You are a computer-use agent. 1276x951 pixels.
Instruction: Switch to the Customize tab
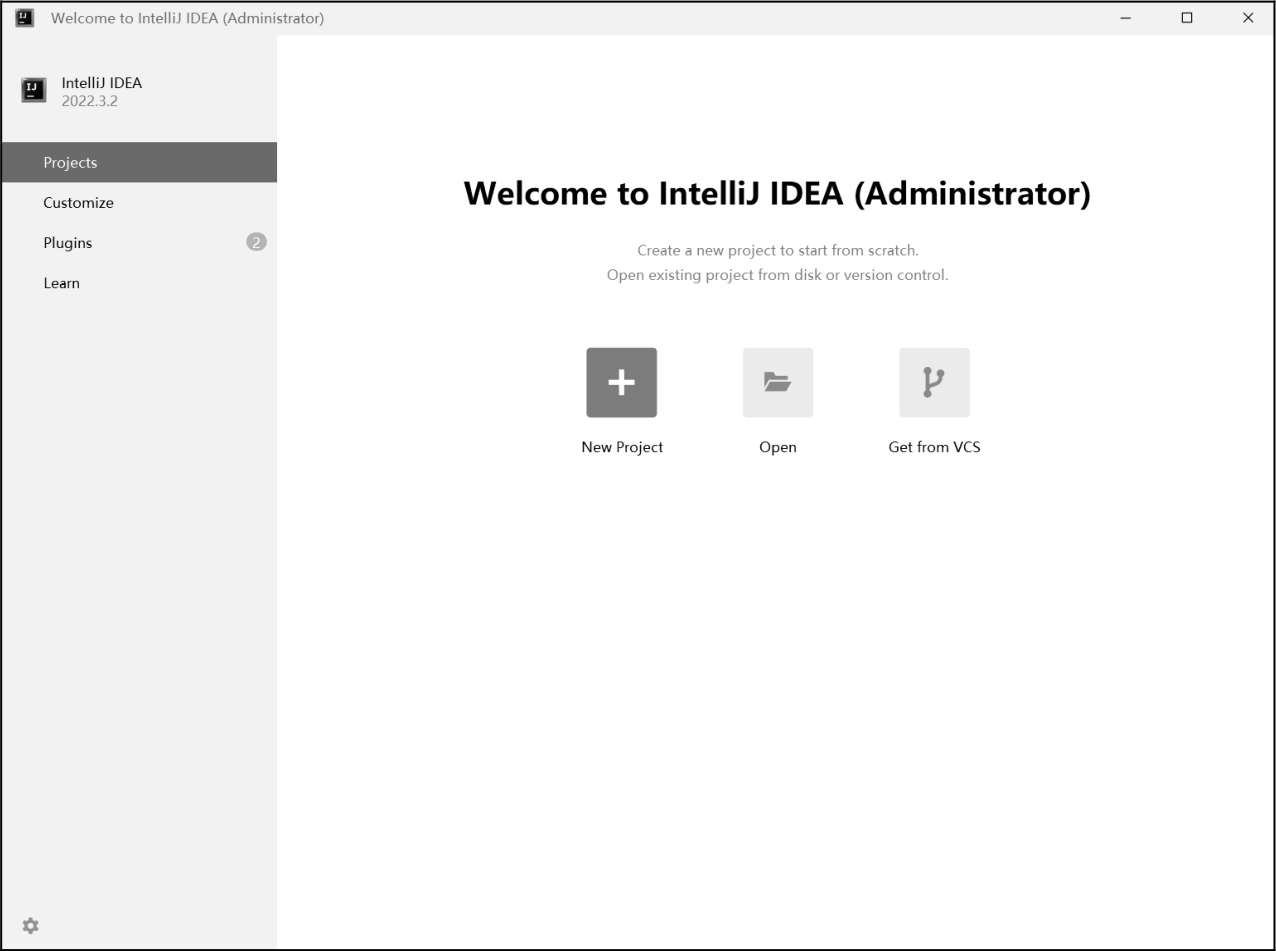point(139,202)
